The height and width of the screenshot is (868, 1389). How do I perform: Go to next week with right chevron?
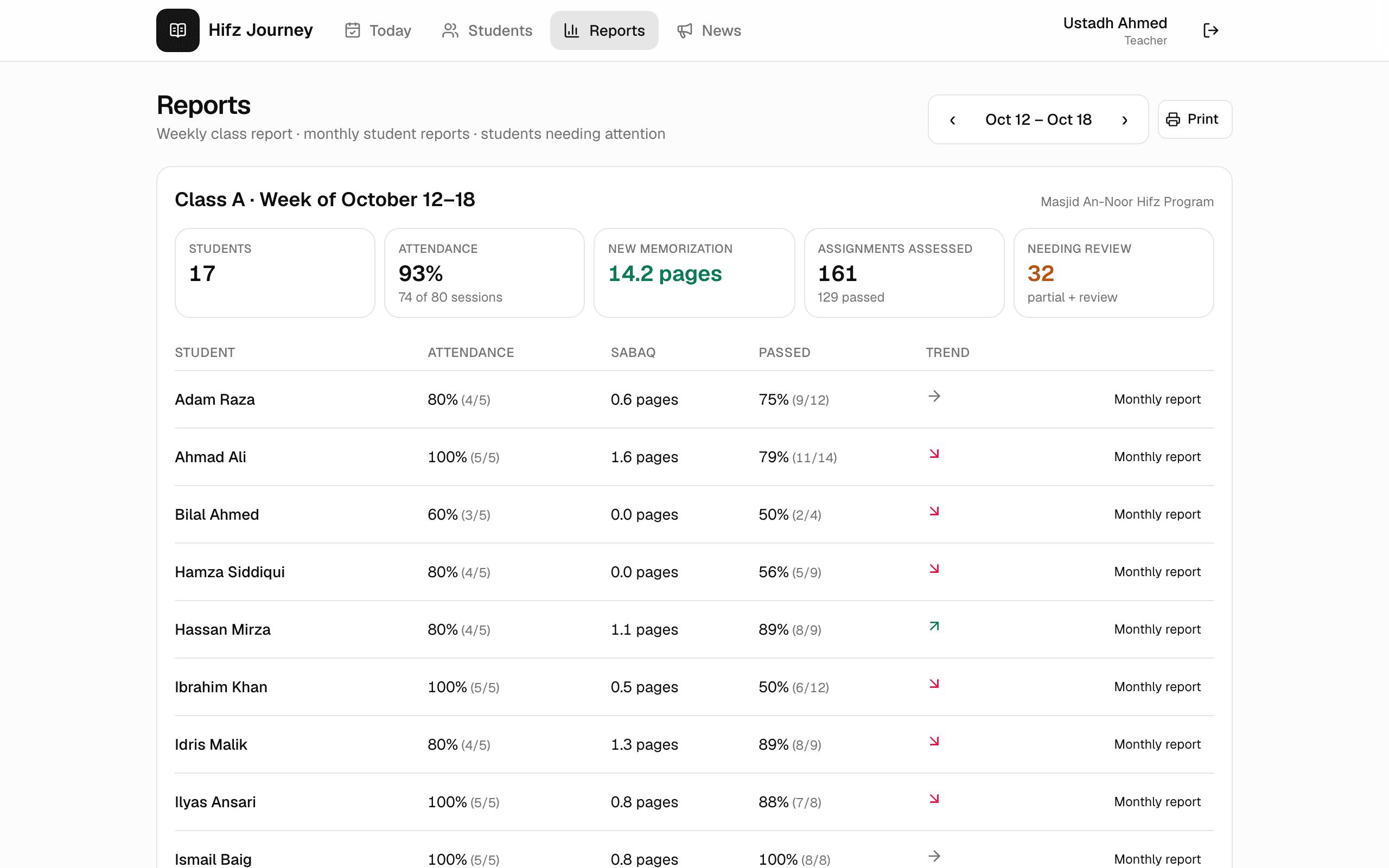click(x=1125, y=120)
